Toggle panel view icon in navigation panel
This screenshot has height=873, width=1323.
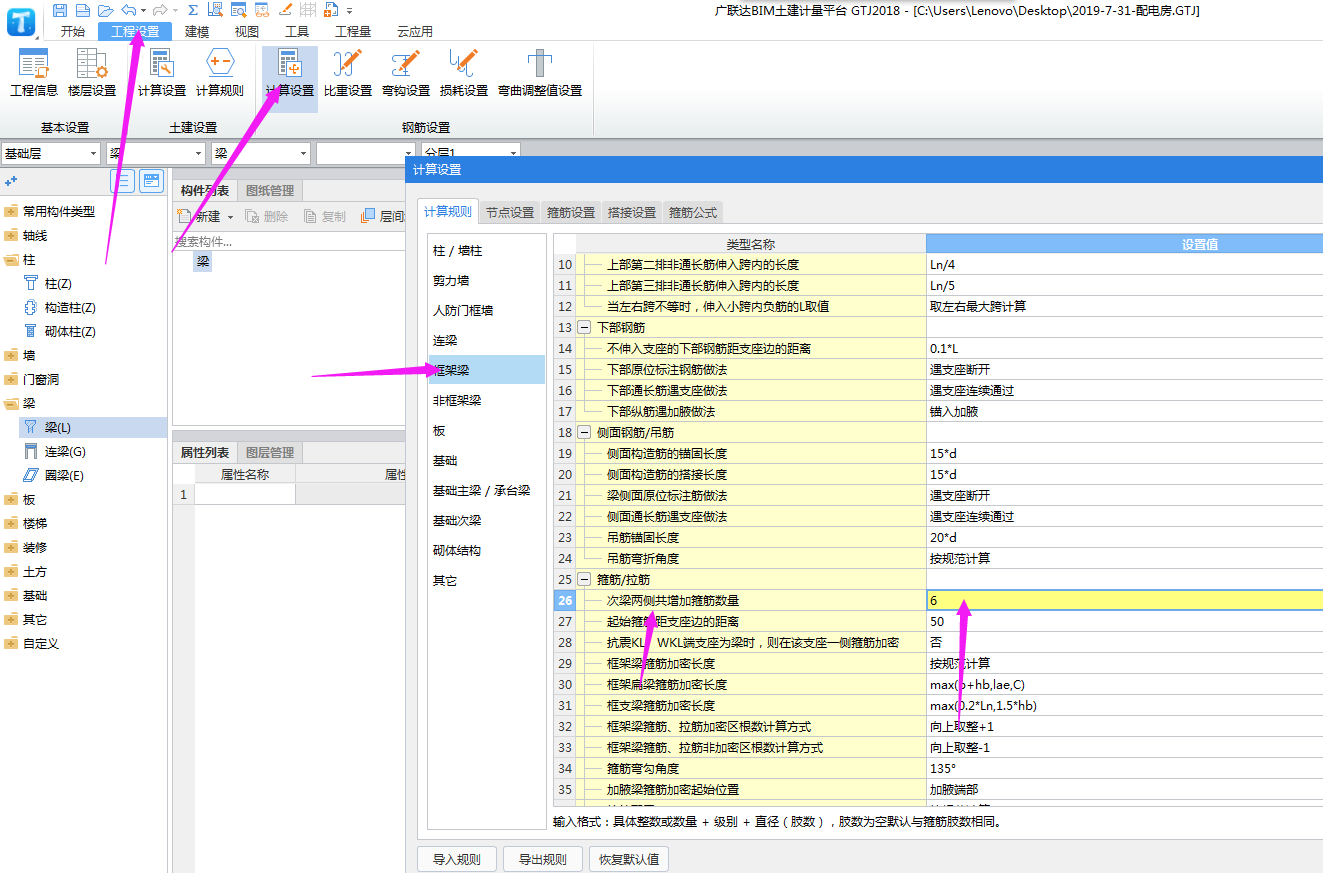click(151, 181)
